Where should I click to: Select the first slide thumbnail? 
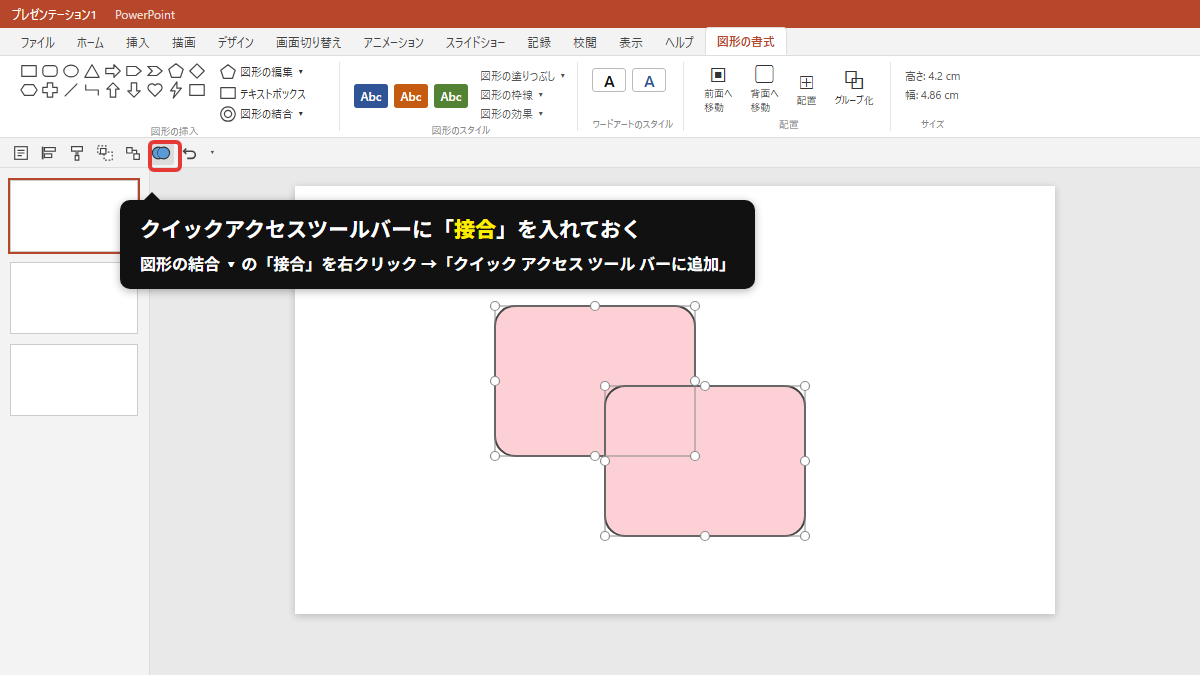pos(74,216)
